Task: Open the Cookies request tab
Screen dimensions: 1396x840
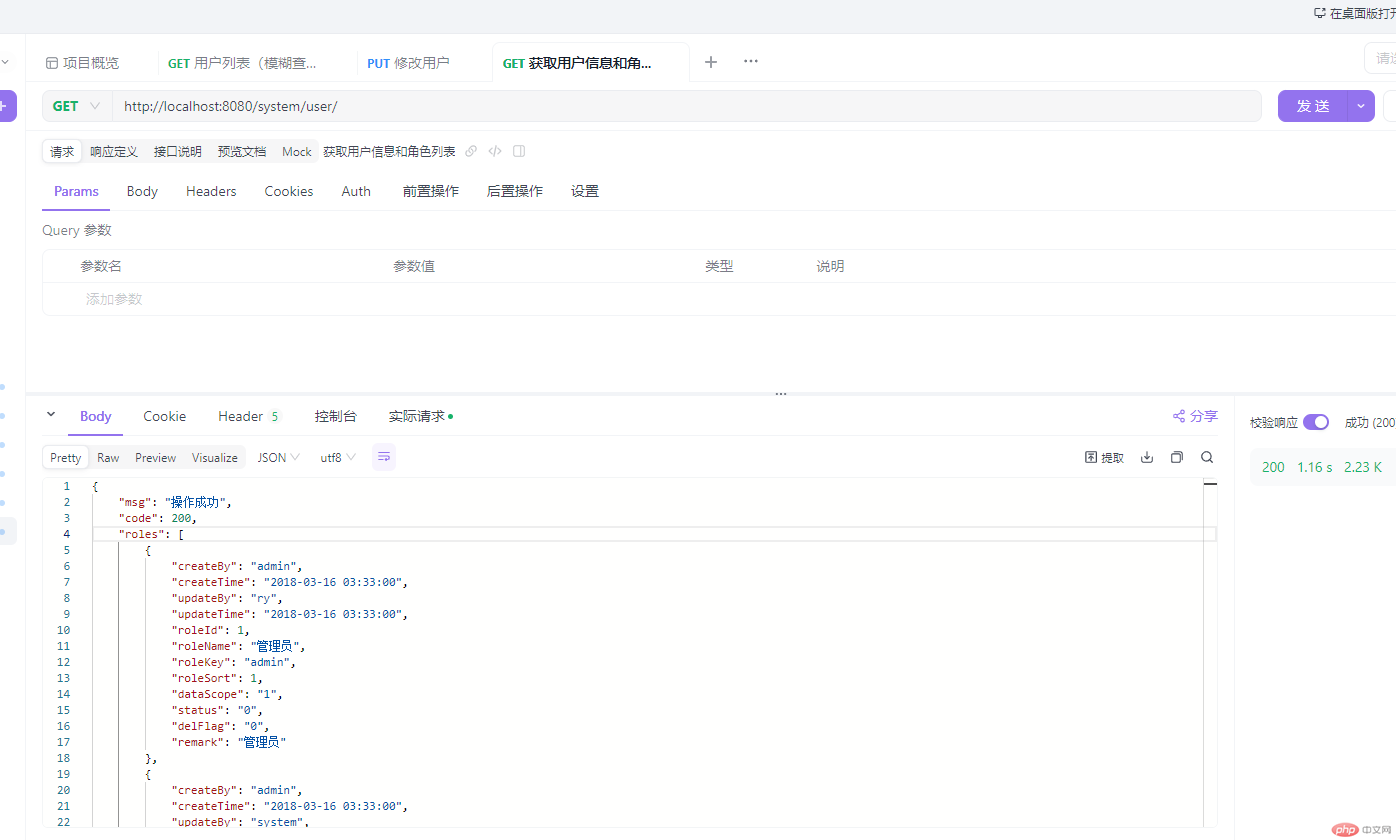Action: coord(289,191)
